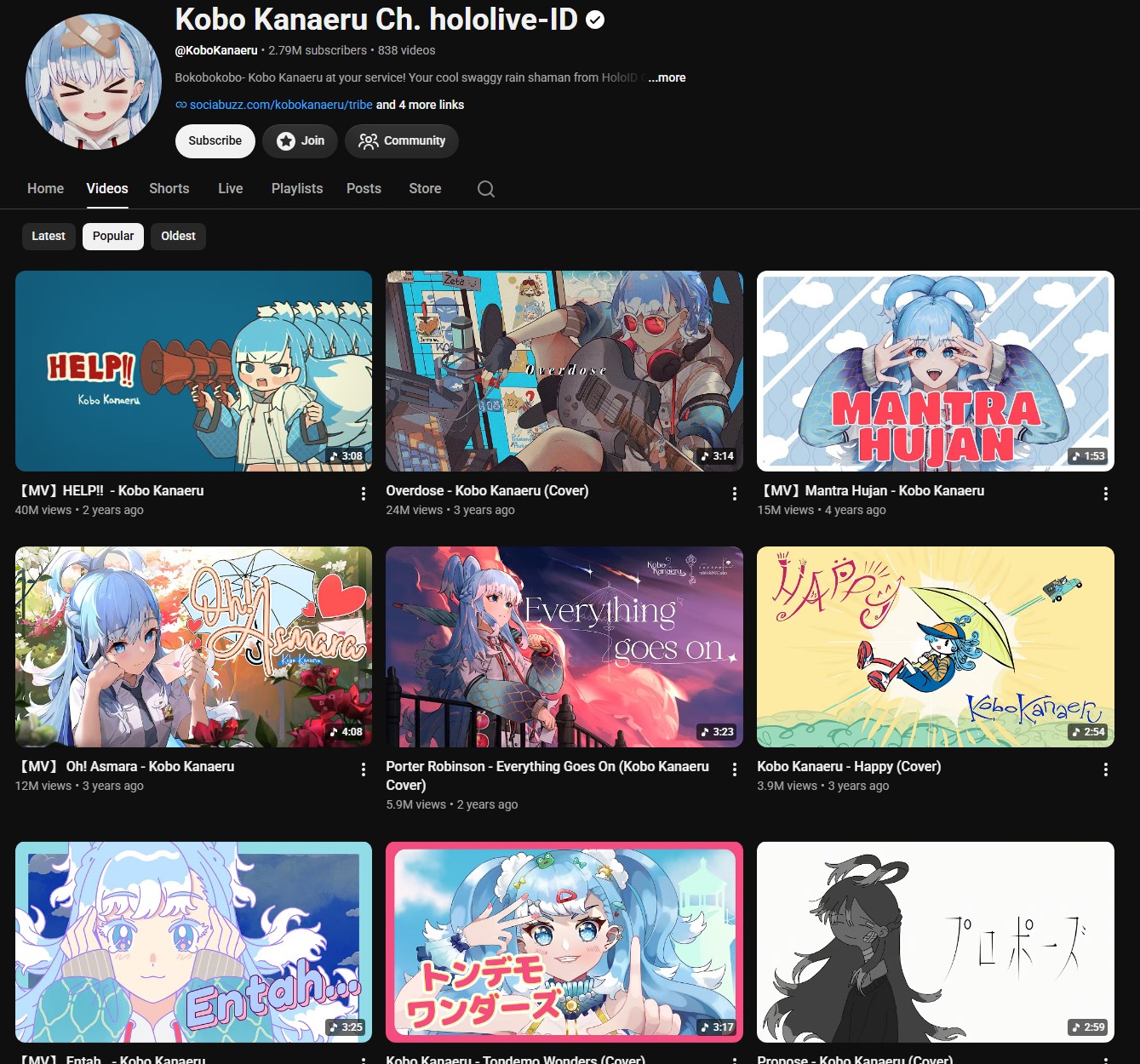
Task: Show the 4 more links list
Action: click(x=420, y=105)
